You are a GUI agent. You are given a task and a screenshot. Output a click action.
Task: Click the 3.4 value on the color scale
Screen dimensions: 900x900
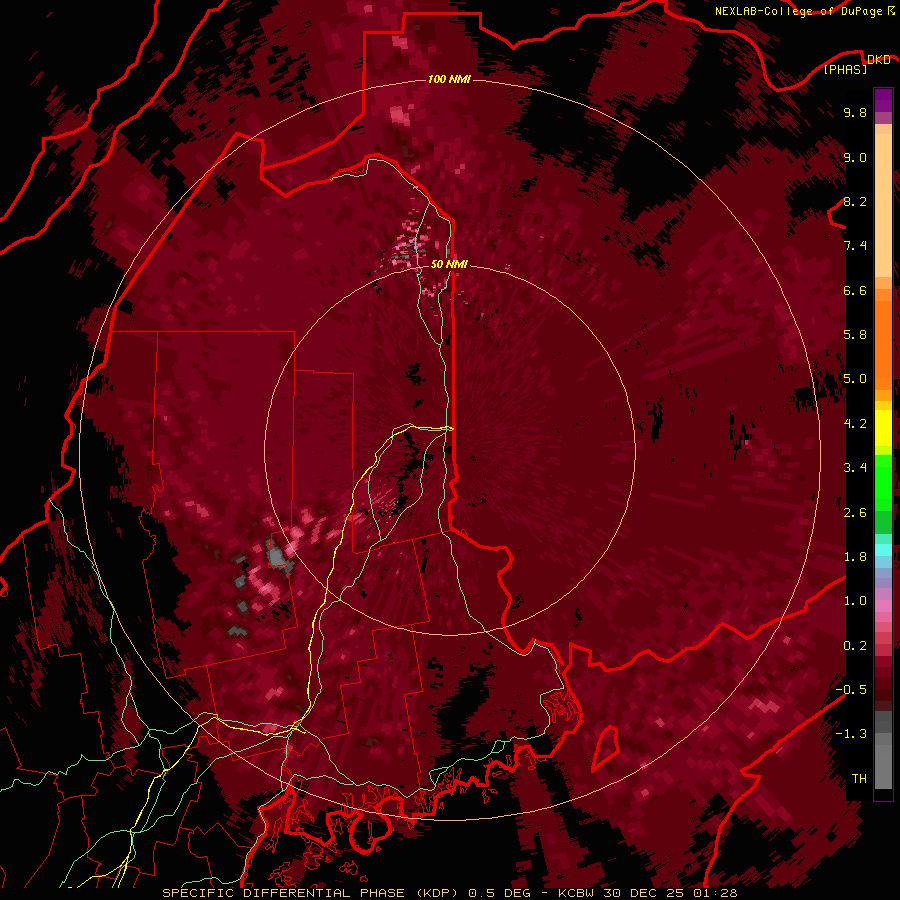(855, 468)
